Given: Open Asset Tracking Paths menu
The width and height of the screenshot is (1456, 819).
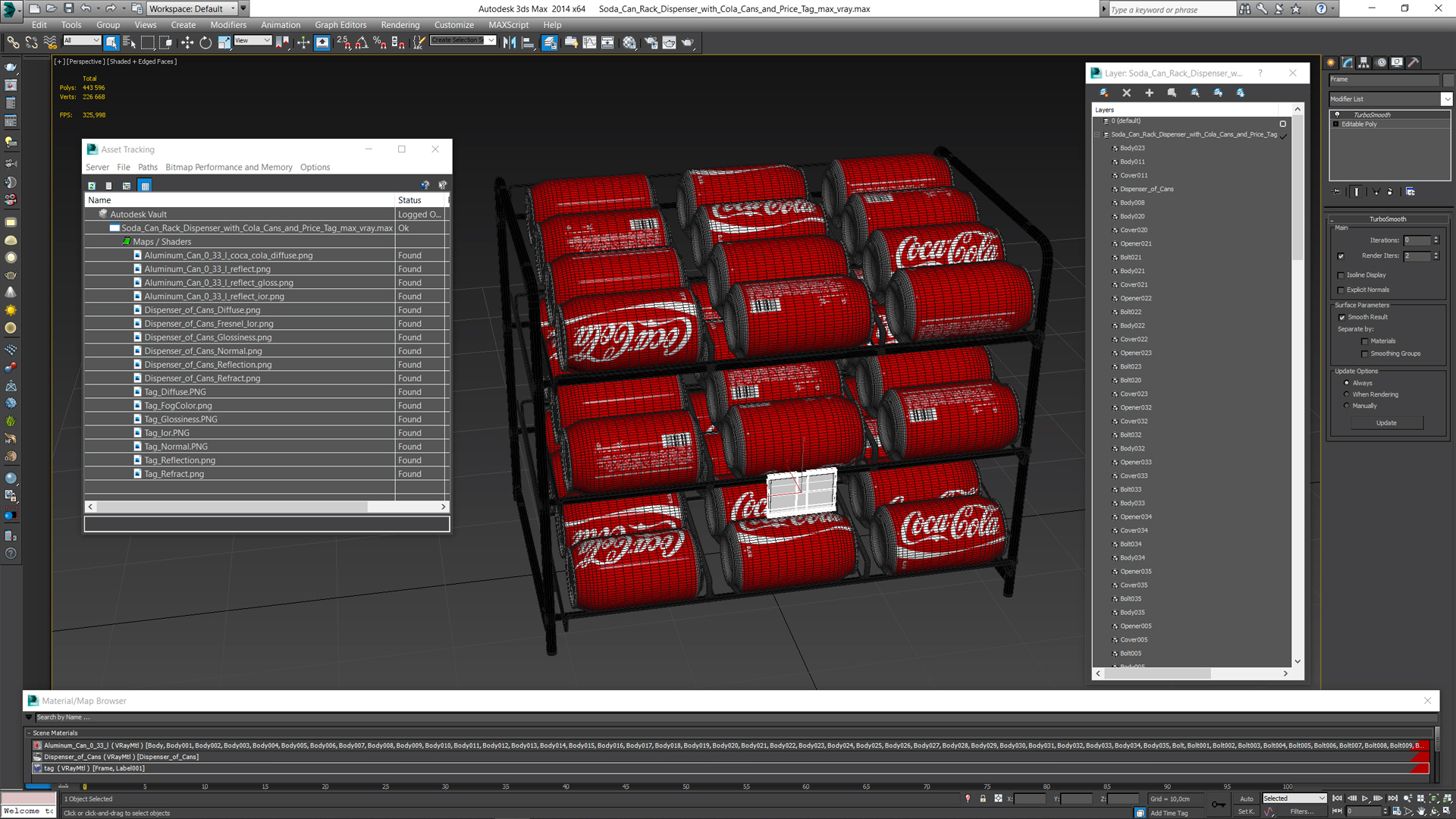Looking at the screenshot, I should click(x=147, y=168).
